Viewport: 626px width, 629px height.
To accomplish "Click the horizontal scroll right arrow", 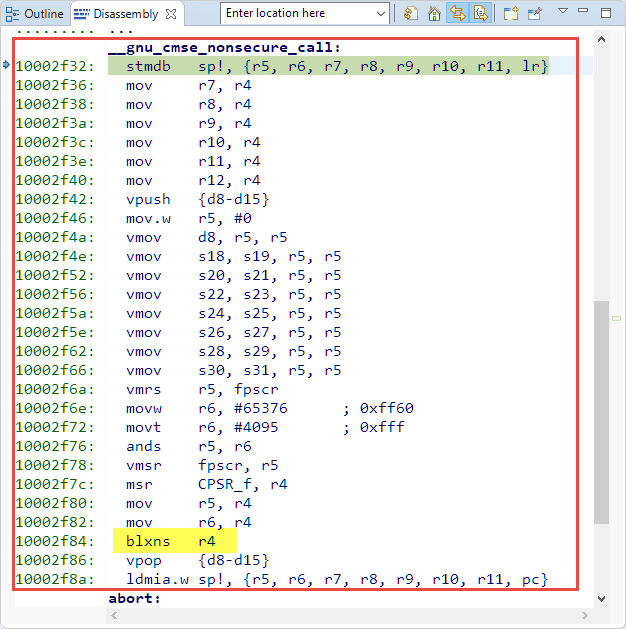I will click(584, 615).
